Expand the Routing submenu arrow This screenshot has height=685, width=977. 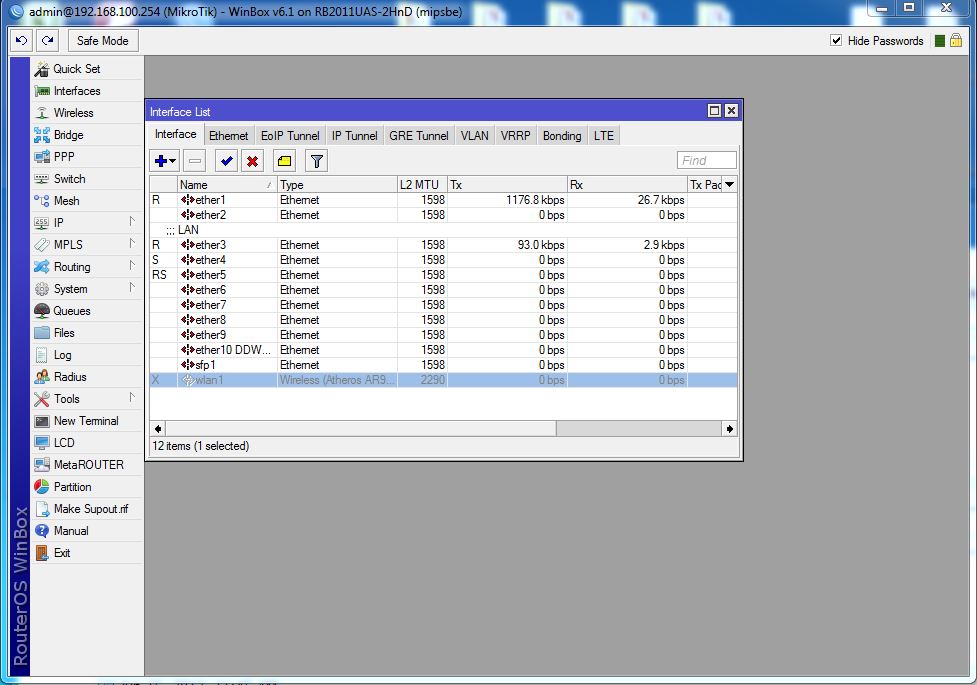click(x=132, y=266)
